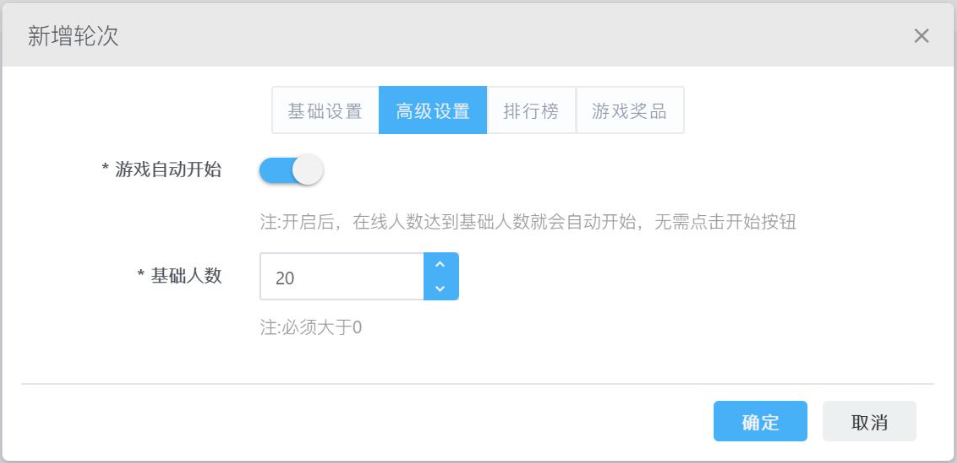957x463 pixels.
Task: Cancel the dialog using 取消
Action: coord(869,421)
